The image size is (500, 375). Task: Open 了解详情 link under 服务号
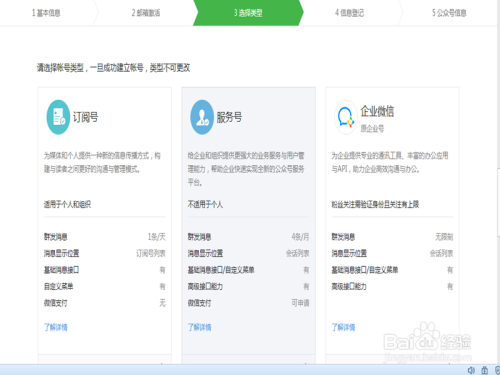[x=199, y=327]
